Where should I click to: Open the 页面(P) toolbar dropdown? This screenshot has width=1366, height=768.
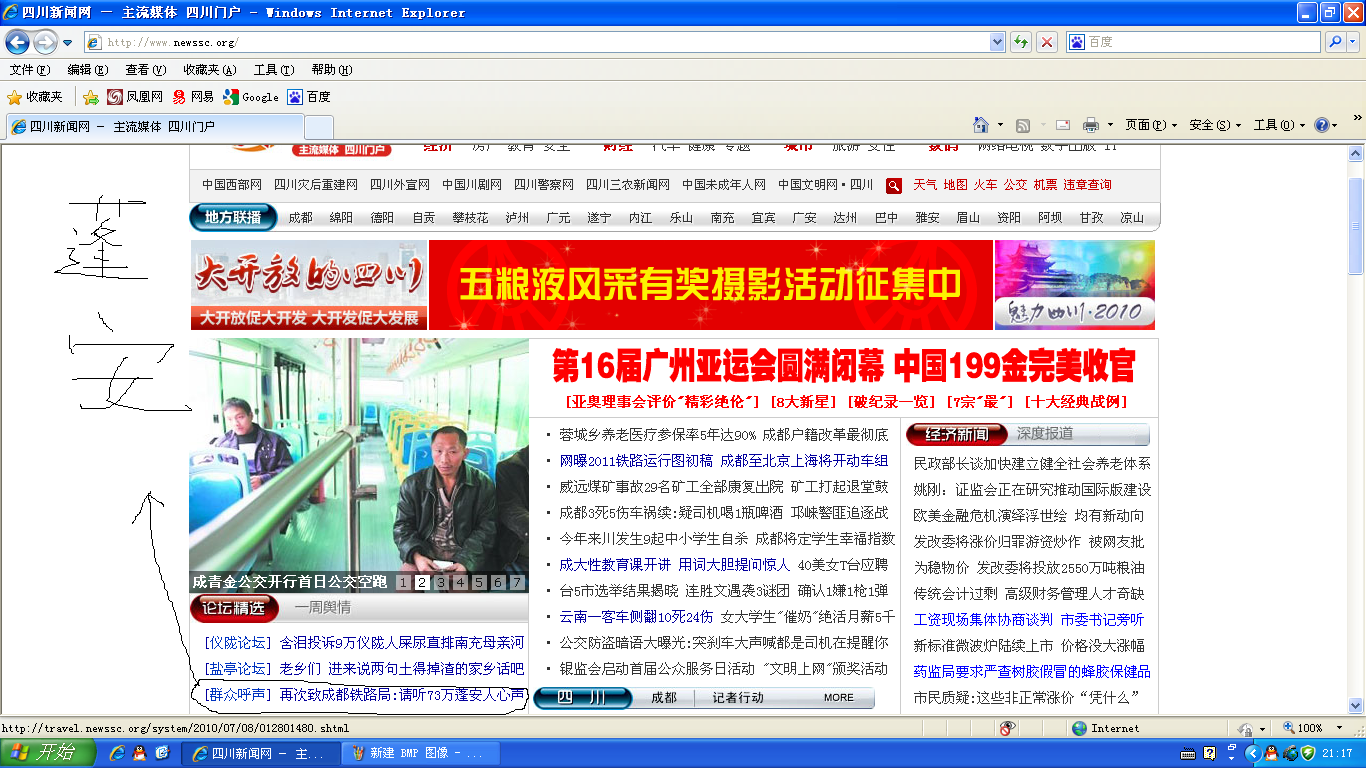1151,125
